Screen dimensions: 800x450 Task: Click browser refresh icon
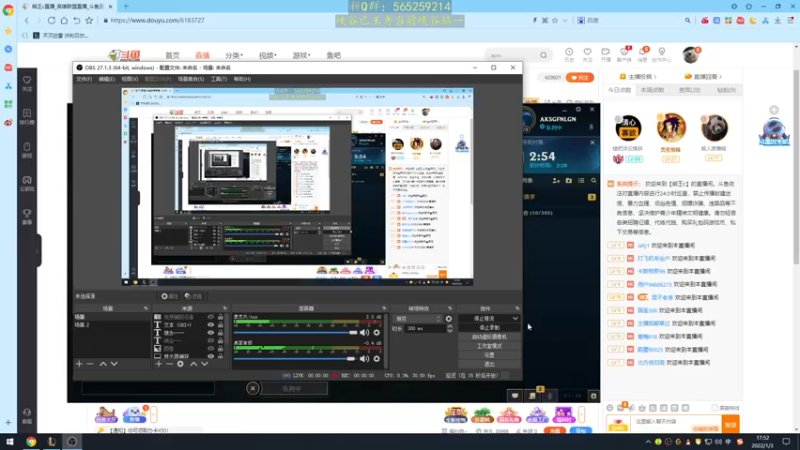[51, 20]
